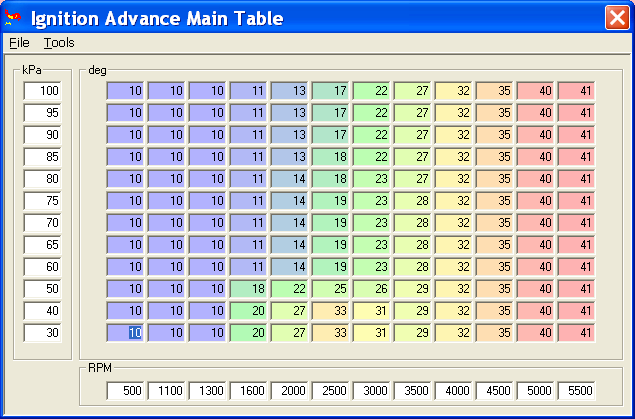The width and height of the screenshot is (635, 419).
Task: Click the 50 kPa bin field
Action: 43,289
